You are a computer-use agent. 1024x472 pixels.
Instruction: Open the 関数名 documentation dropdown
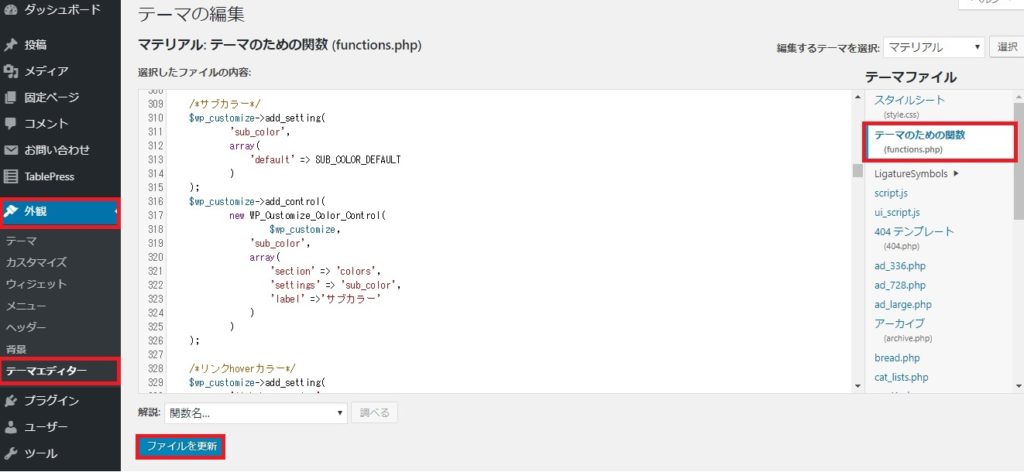255,413
